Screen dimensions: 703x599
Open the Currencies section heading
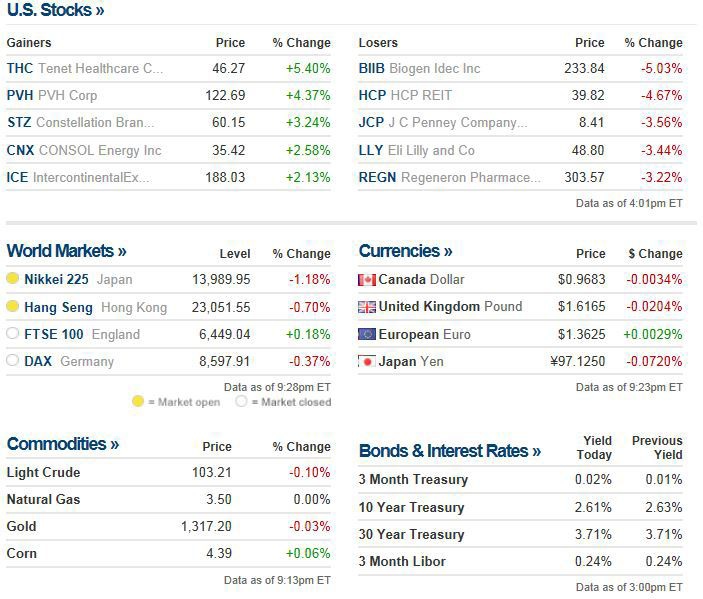coord(405,251)
